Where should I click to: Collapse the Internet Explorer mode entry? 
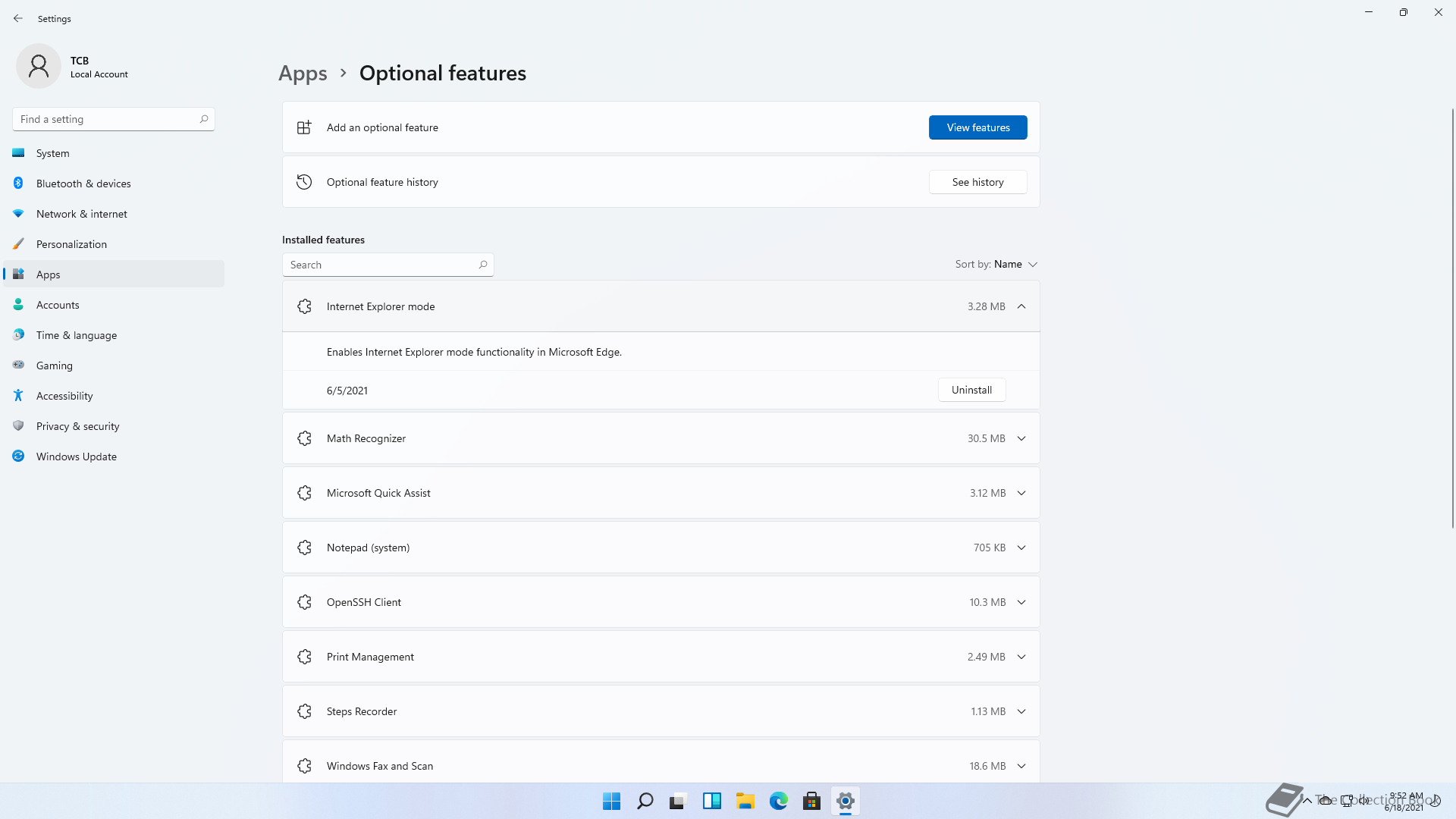pyautogui.click(x=1021, y=306)
